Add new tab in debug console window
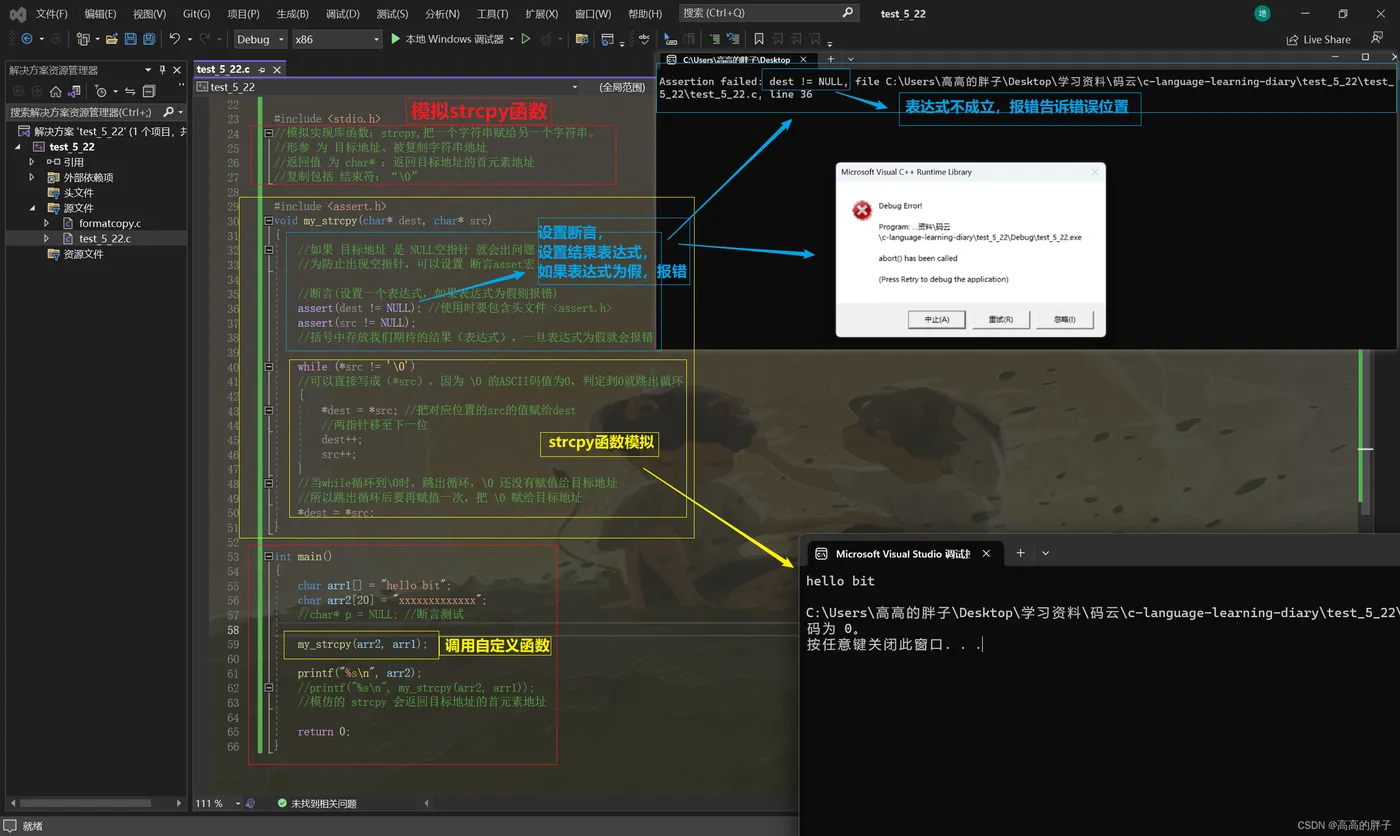The image size is (1400, 836). (1020, 553)
